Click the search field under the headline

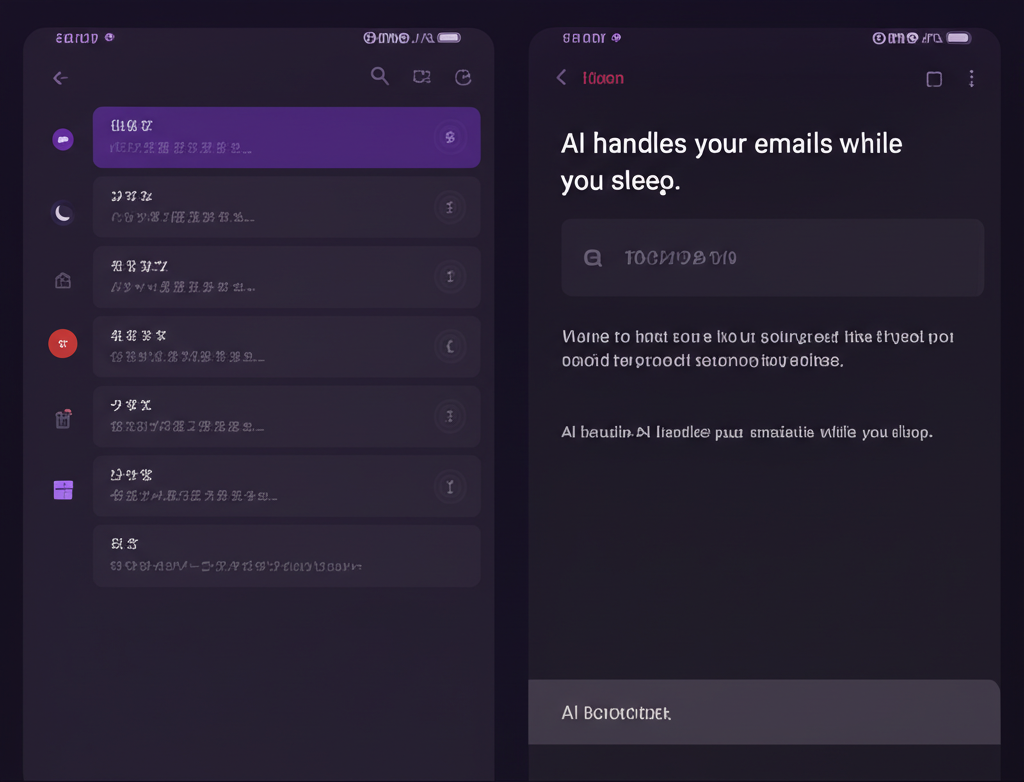click(x=772, y=258)
